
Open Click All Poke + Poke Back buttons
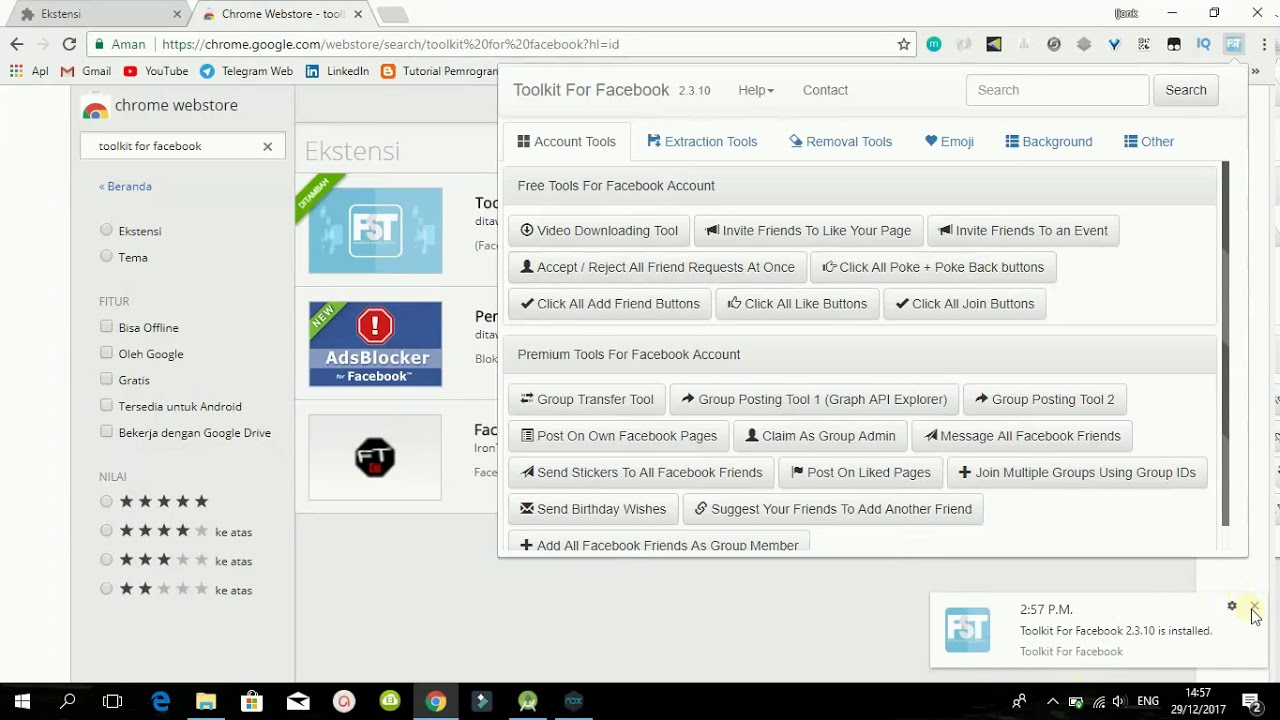[x=933, y=268]
